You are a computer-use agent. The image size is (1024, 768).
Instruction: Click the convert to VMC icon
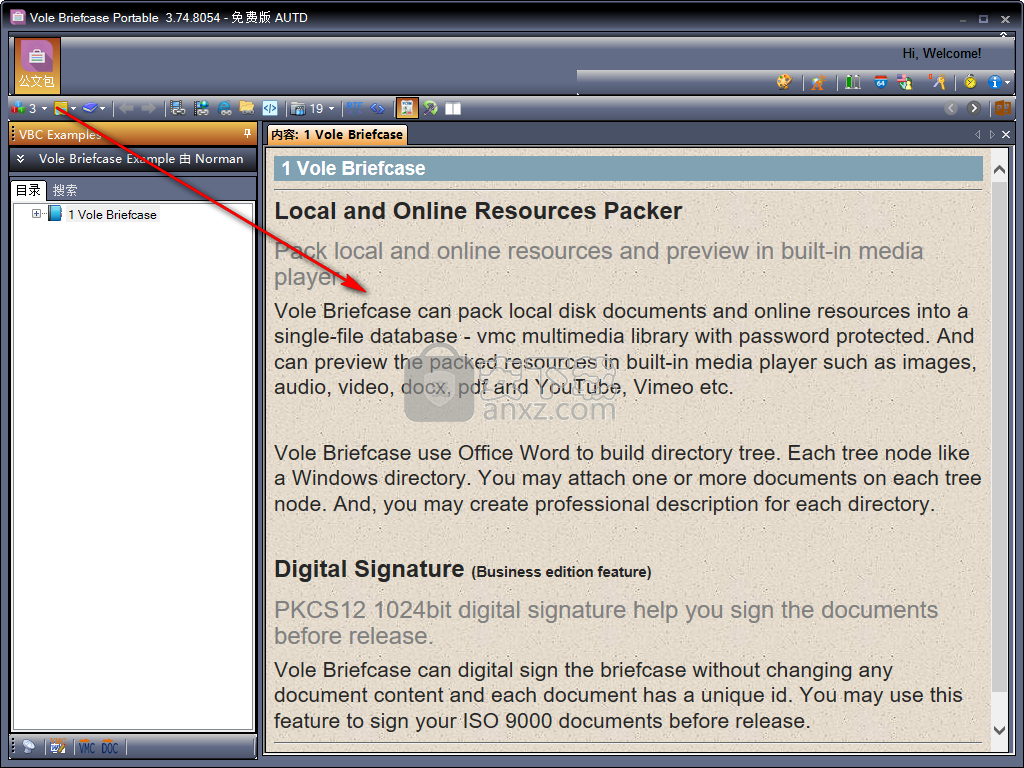pyautogui.click(x=87, y=747)
